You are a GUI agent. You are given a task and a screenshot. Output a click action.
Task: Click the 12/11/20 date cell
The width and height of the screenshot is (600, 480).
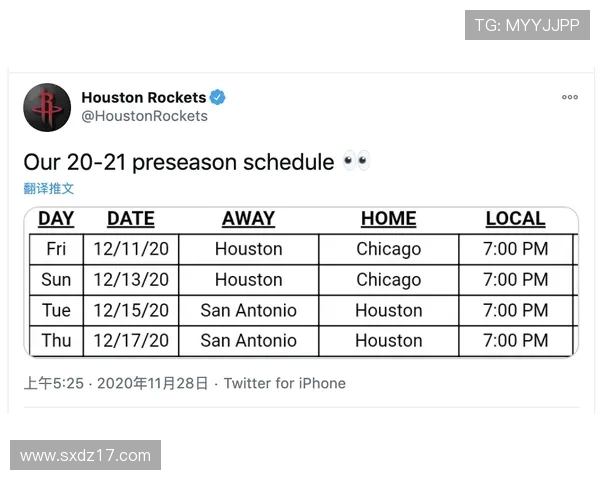(131, 249)
